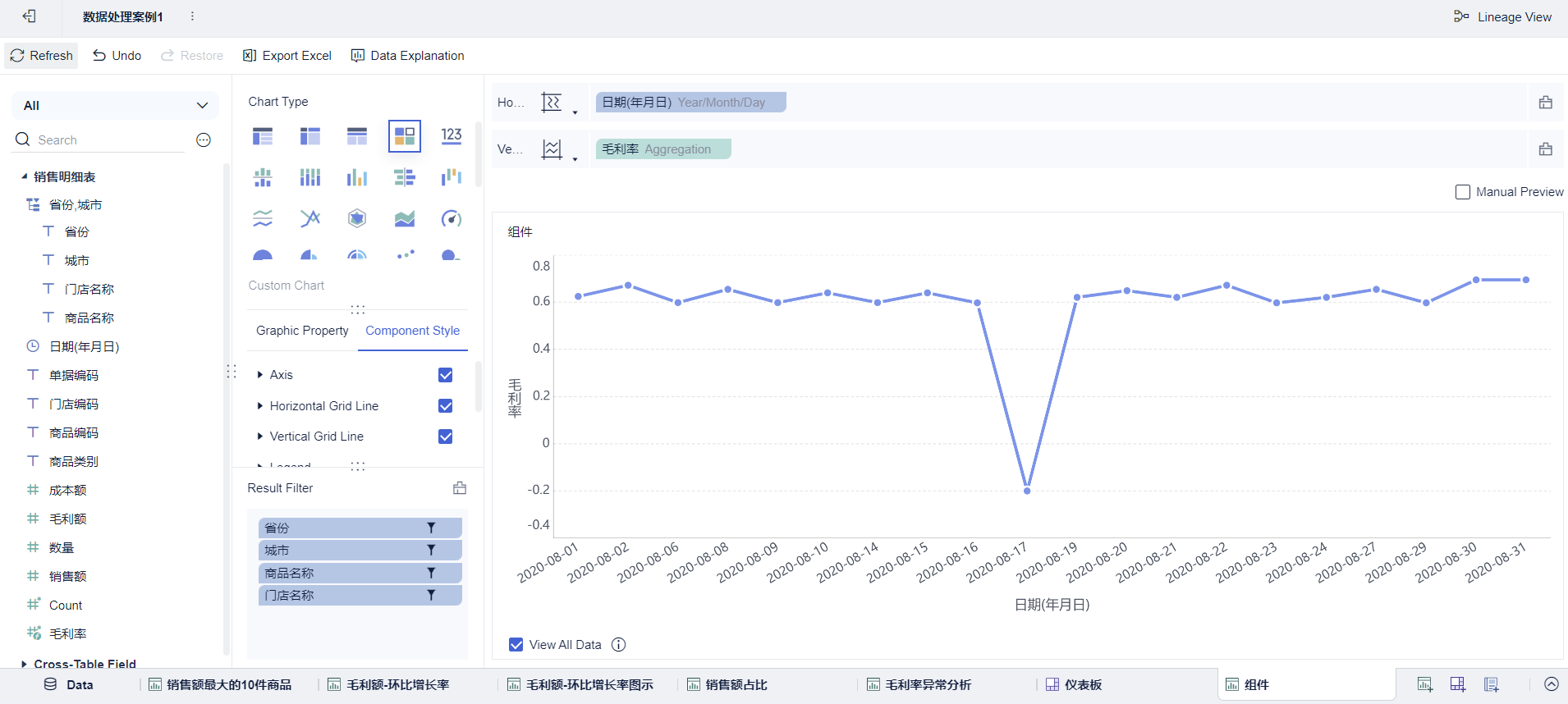Click the filter icon on 省份 result filter
The height and width of the screenshot is (704, 1568).
click(x=431, y=528)
